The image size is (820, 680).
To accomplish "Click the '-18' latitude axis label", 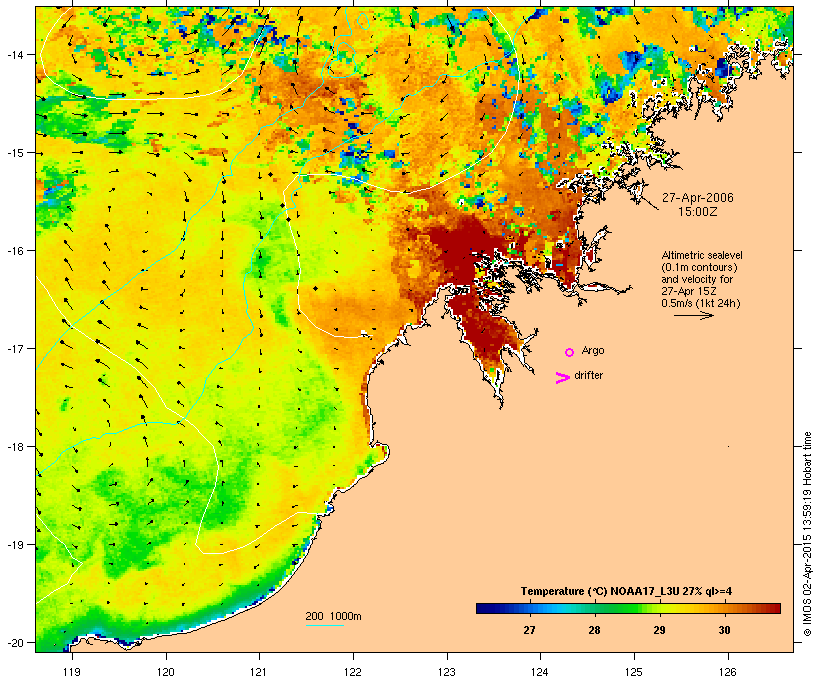I will pyautogui.click(x=15, y=447).
